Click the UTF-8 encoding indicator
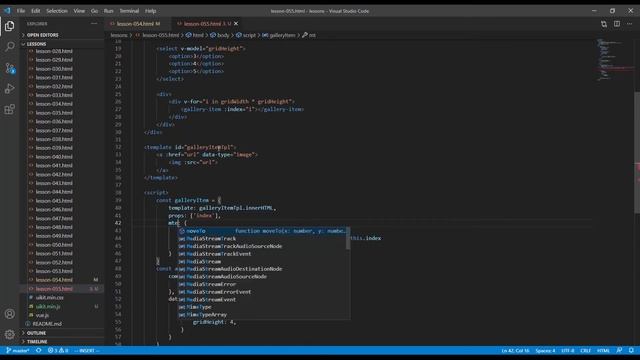Screen dimensions: 640x360 [568, 351]
